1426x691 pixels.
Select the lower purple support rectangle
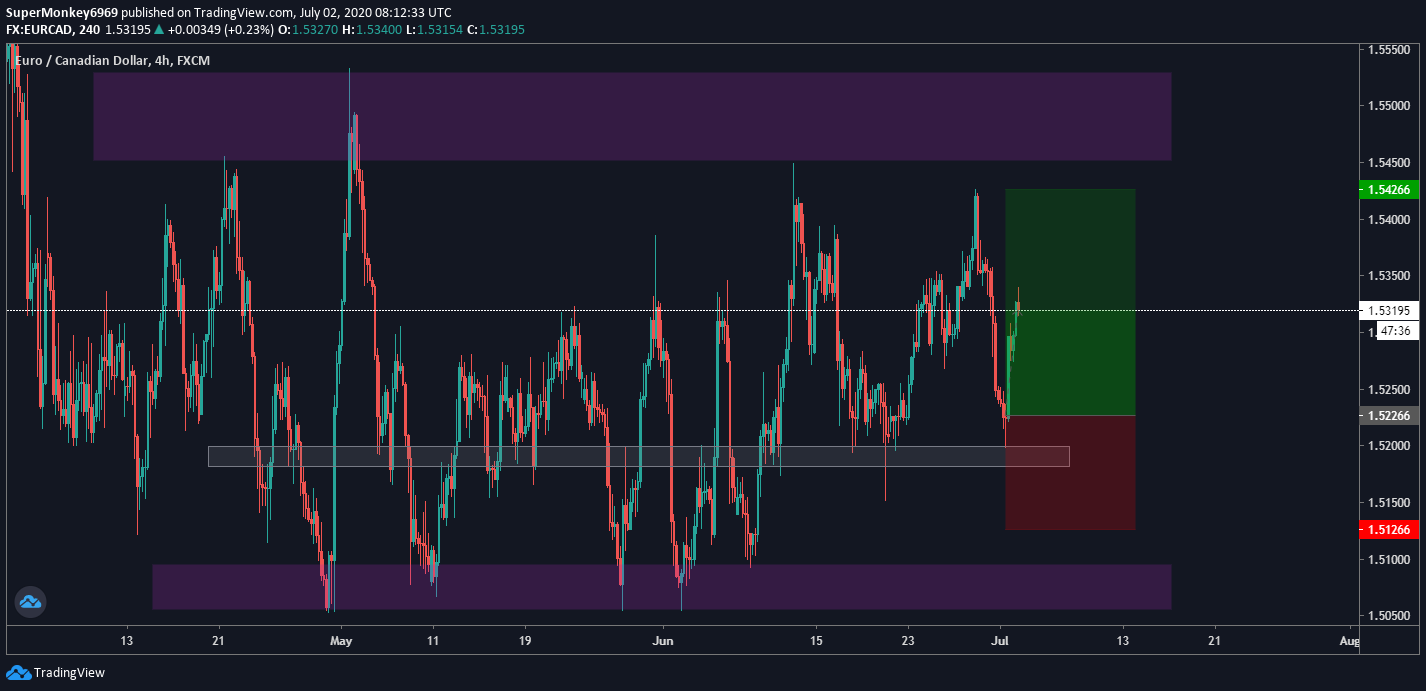click(661, 587)
